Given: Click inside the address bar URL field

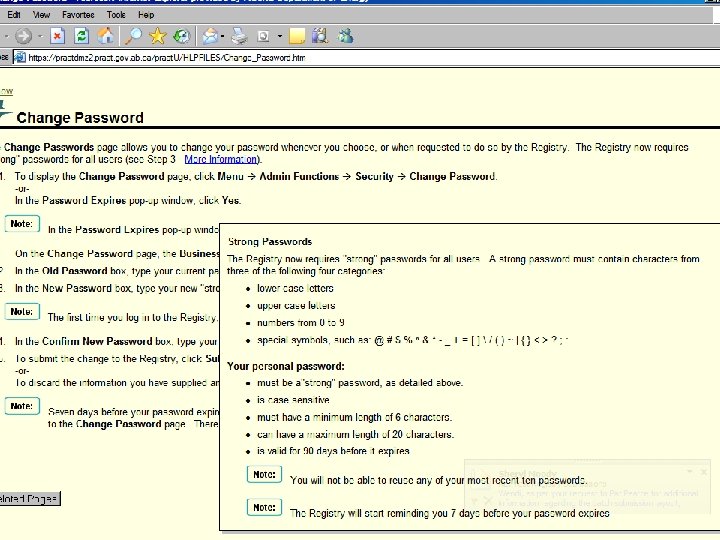Looking at the screenshot, I should [x=367, y=58].
